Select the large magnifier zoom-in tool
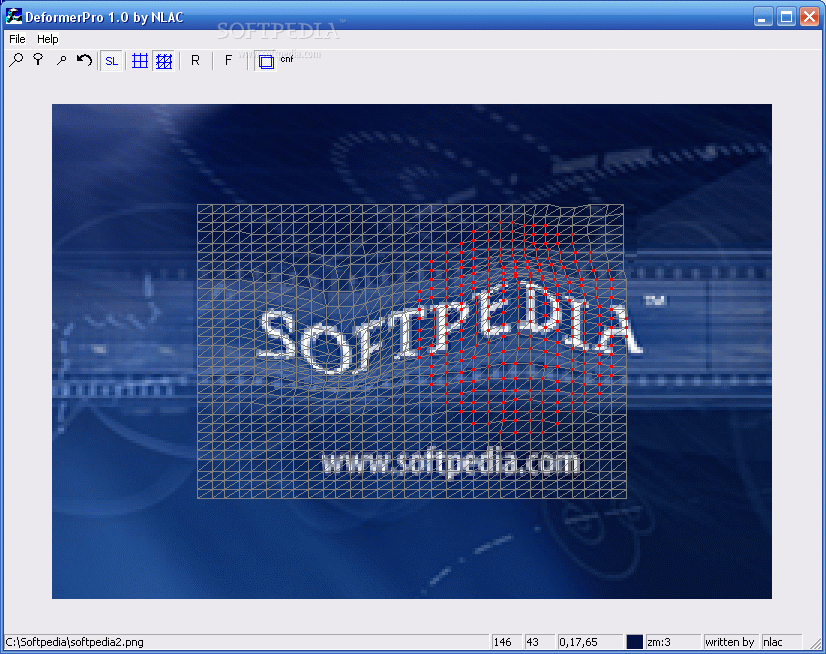This screenshot has width=826, height=654. [16, 61]
